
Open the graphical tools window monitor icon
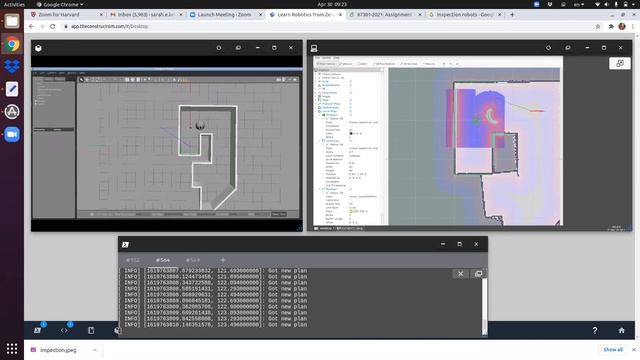point(314,48)
